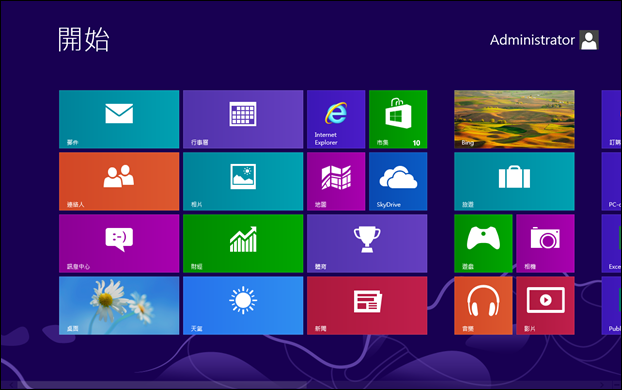Open the Music tile with headphones
Image resolution: width=622 pixels, height=390 pixels.
tap(483, 305)
